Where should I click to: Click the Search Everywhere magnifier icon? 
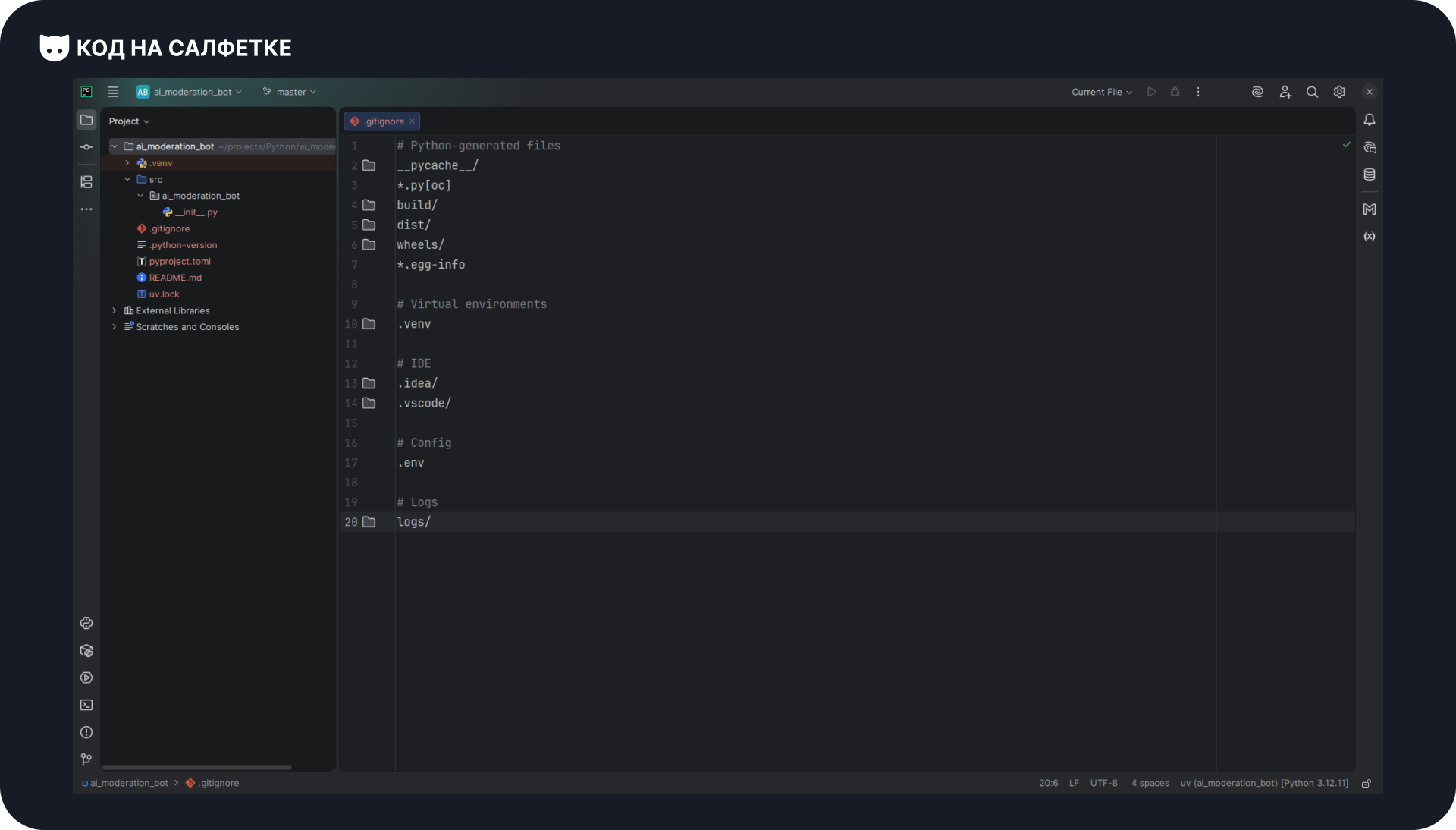click(x=1312, y=92)
